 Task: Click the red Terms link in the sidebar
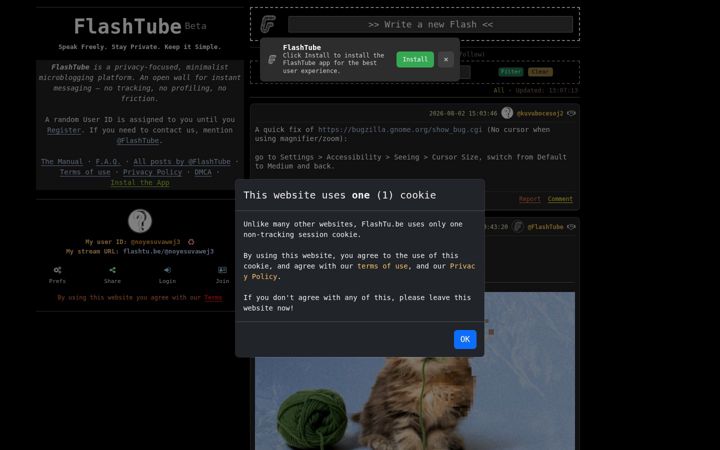213,298
